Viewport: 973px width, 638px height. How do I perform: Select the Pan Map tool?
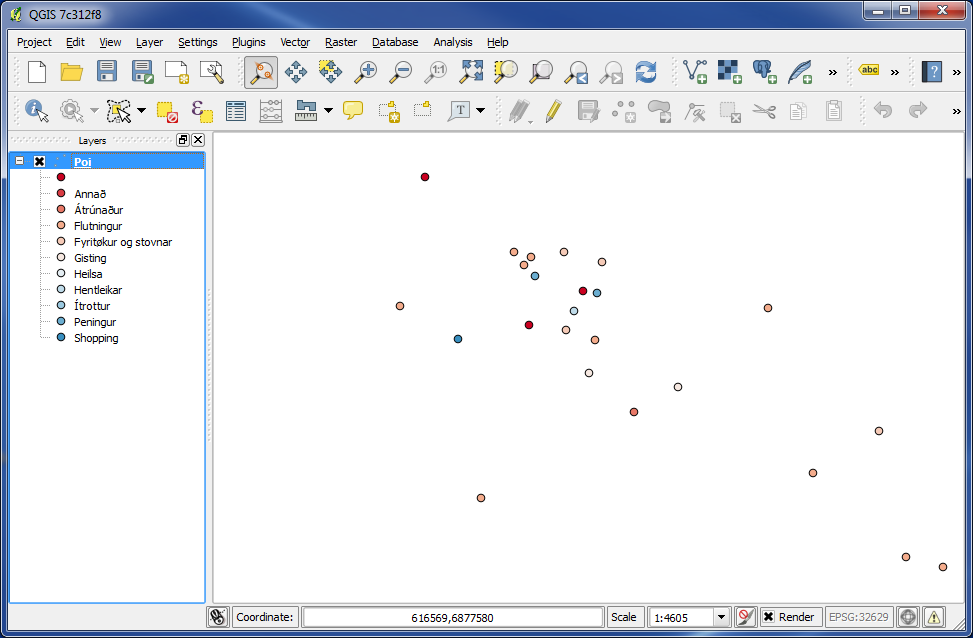point(295,72)
